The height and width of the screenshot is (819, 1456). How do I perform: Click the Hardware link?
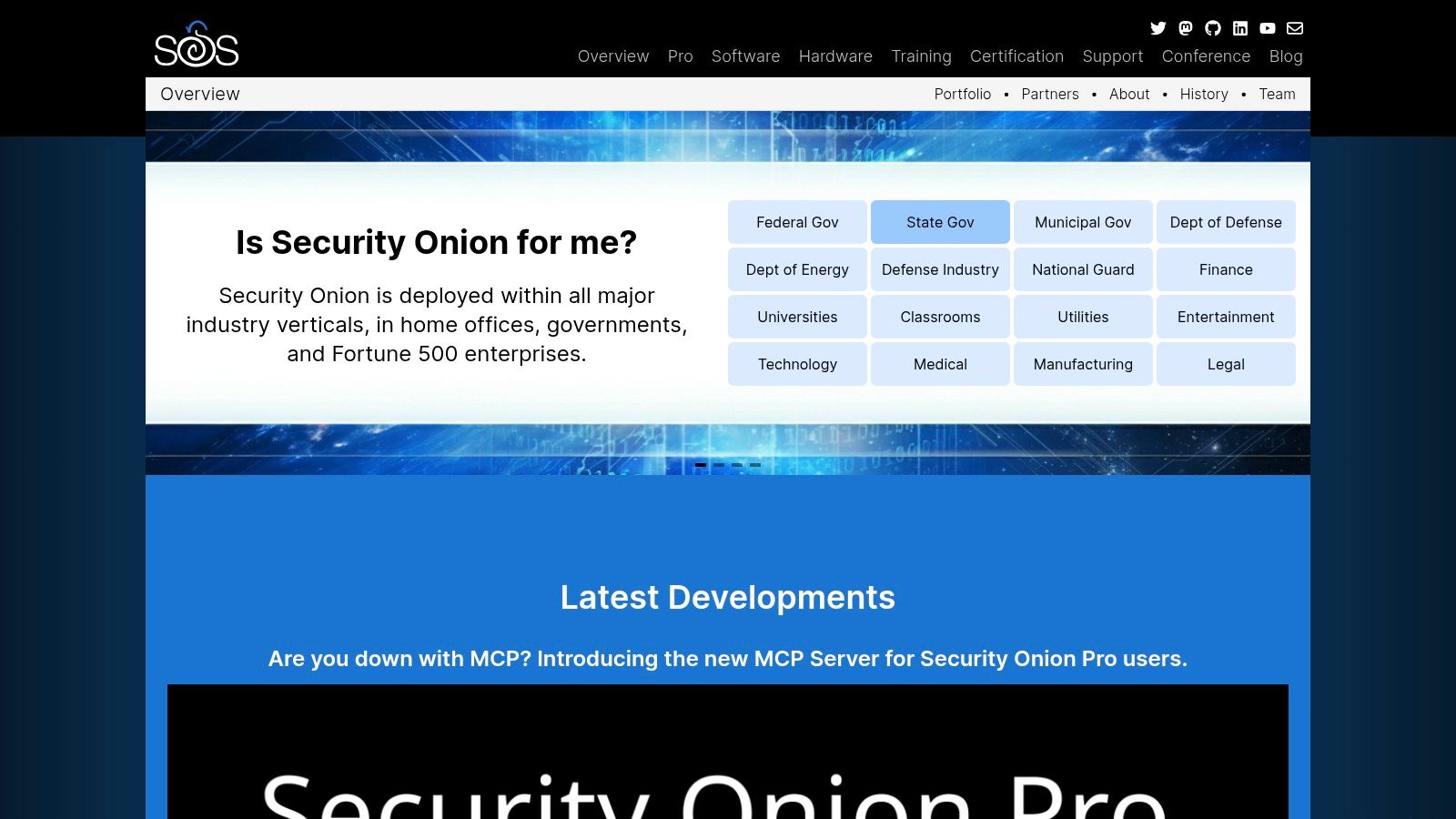point(835,56)
